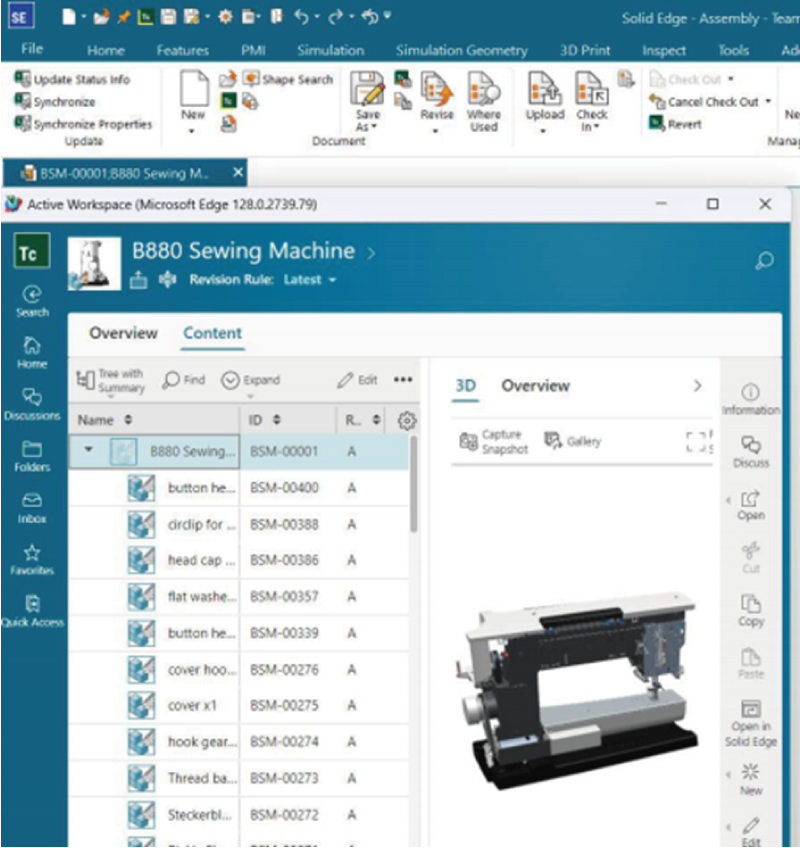
Task: Click New in right toolbar
Action: pyautogui.click(x=751, y=779)
